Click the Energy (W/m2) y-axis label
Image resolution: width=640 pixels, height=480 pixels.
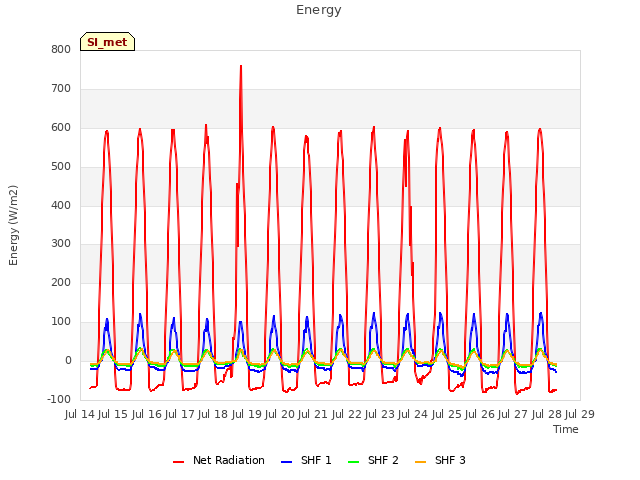[13, 225]
